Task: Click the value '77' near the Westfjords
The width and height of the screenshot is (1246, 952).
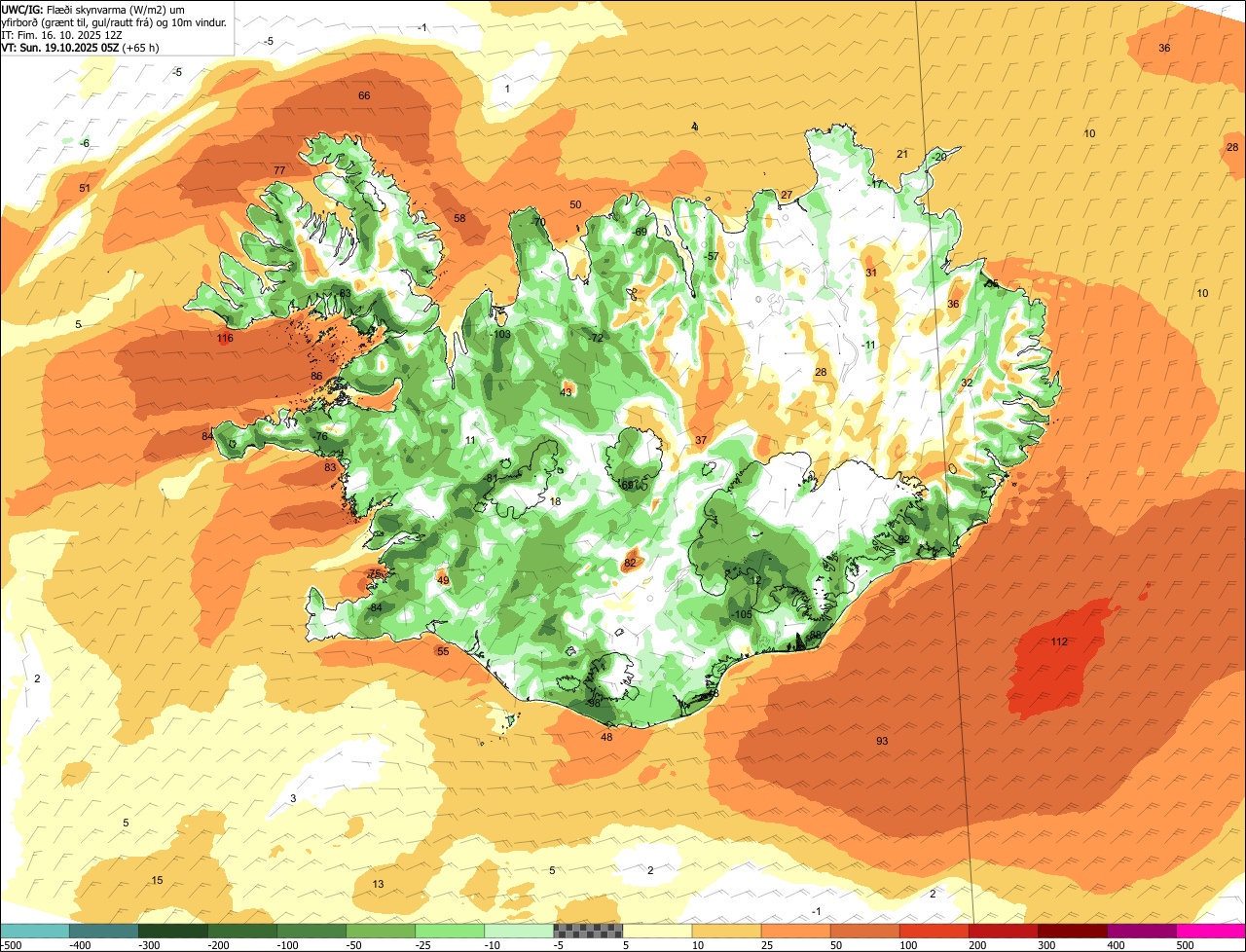Action: pyautogui.click(x=279, y=170)
